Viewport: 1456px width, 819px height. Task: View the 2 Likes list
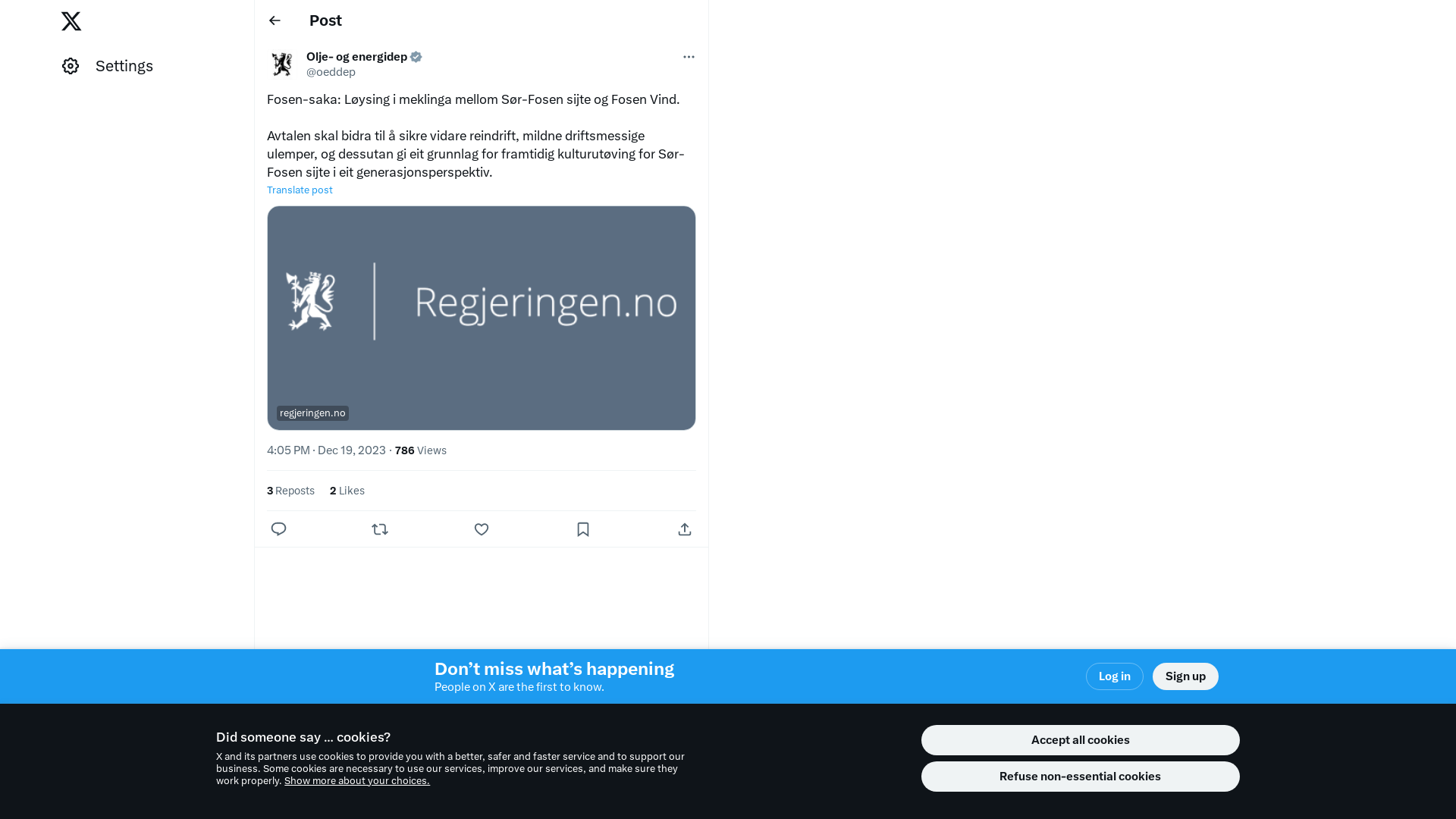[347, 491]
